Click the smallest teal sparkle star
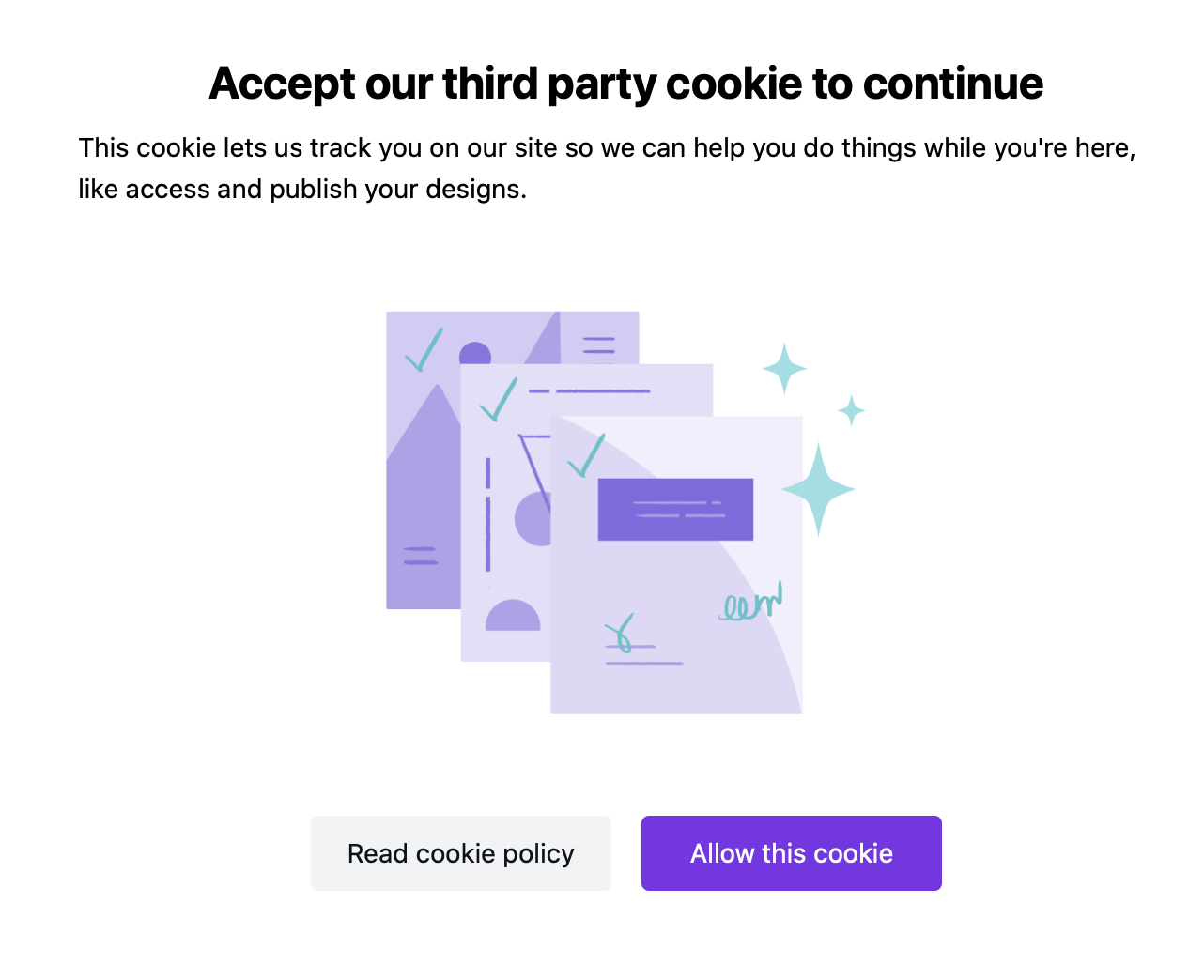The height and width of the screenshot is (980, 1204). pos(852,410)
